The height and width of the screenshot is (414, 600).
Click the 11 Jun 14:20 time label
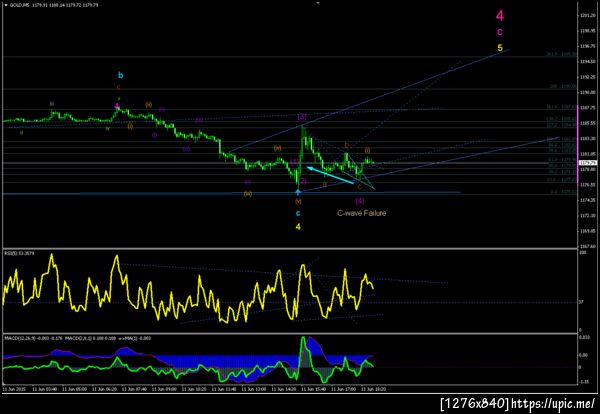tap(284, 389)
